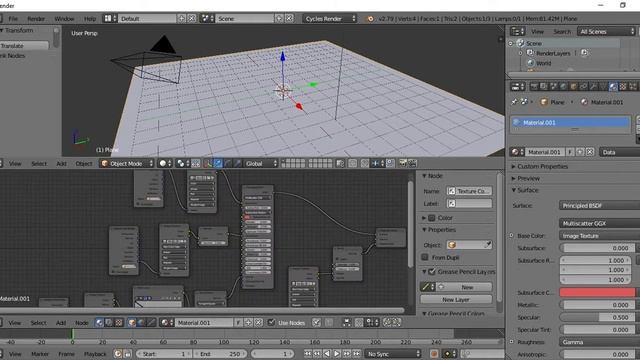Jump to the first frame

pyautogui.click(x=308, y=354)
